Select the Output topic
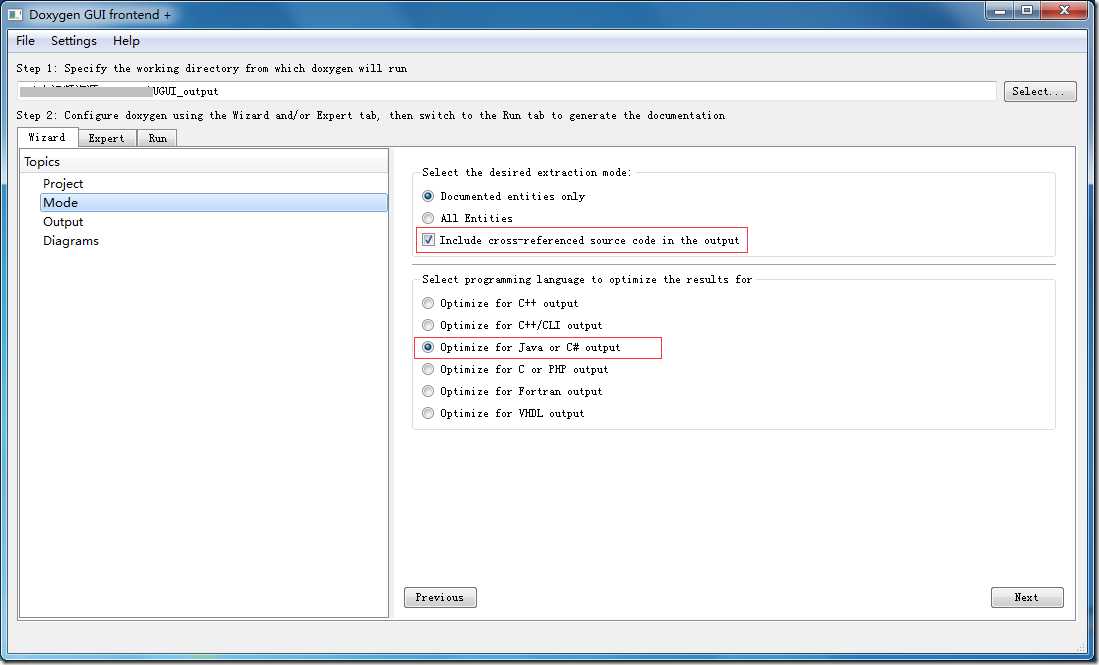 (x=63, y=221)
